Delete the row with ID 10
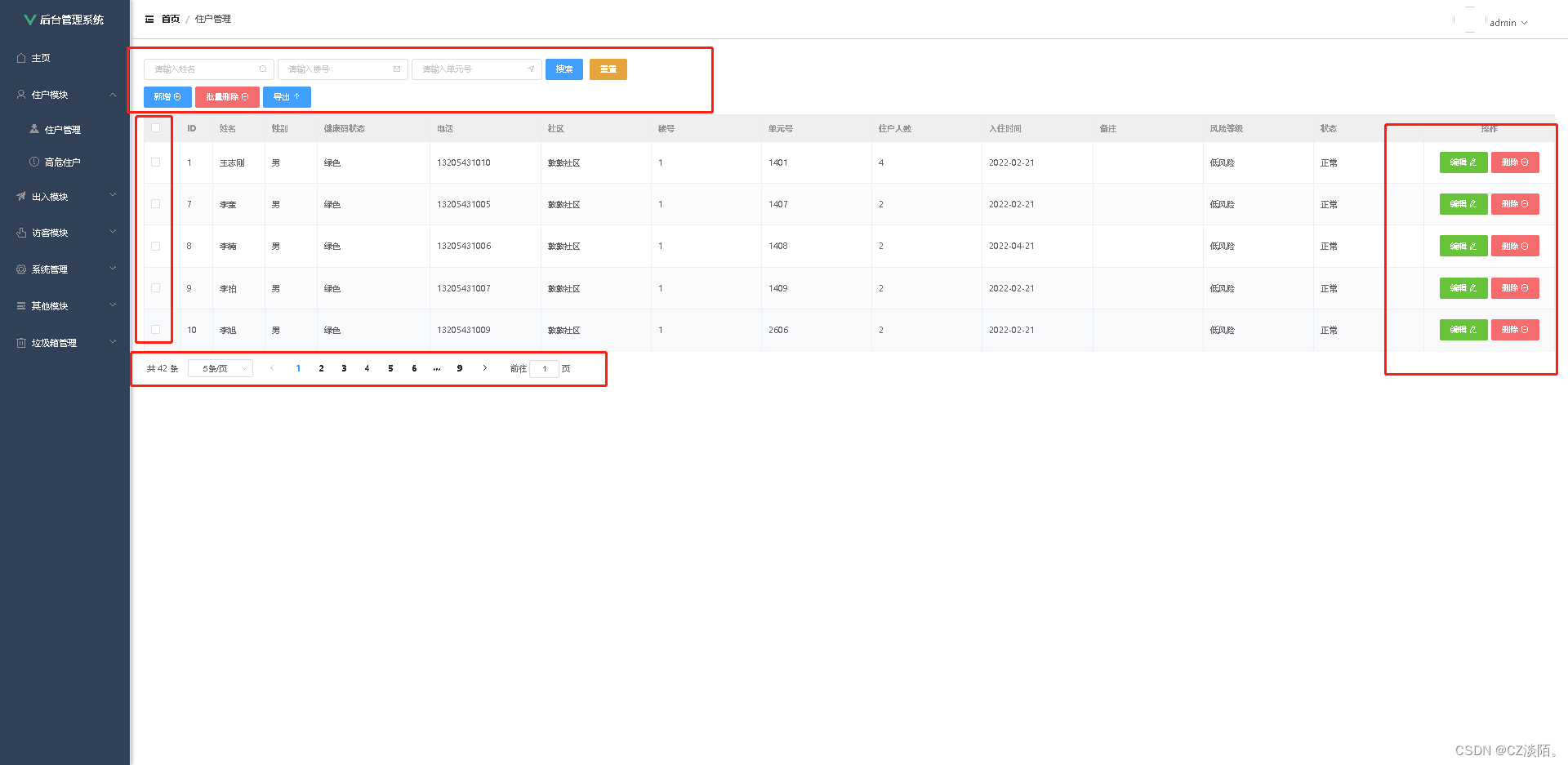The height and width of the screenshot is (765, 1568). (x=1515, y=330)
